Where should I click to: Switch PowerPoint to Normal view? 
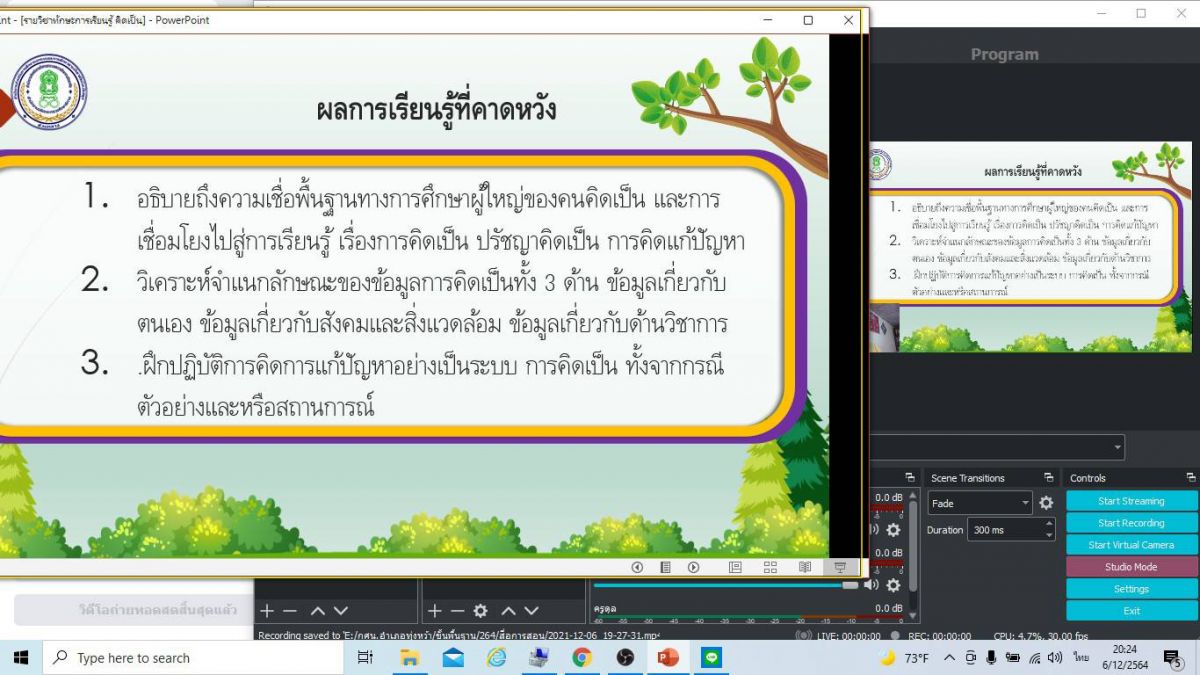click(735, 567)
